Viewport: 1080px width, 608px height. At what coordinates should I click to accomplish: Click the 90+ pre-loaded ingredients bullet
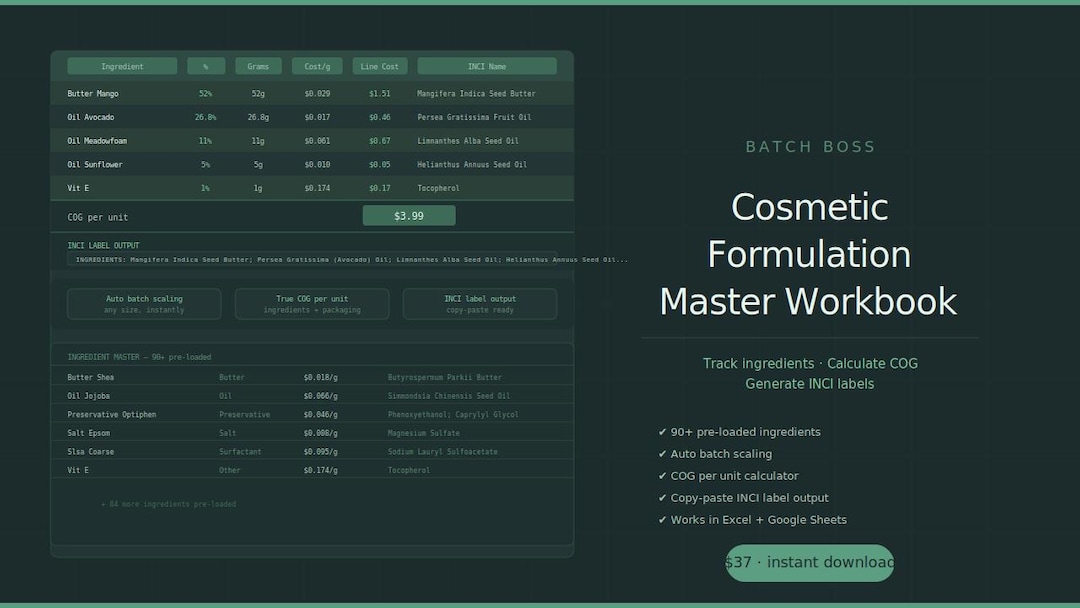click(740, 432)
